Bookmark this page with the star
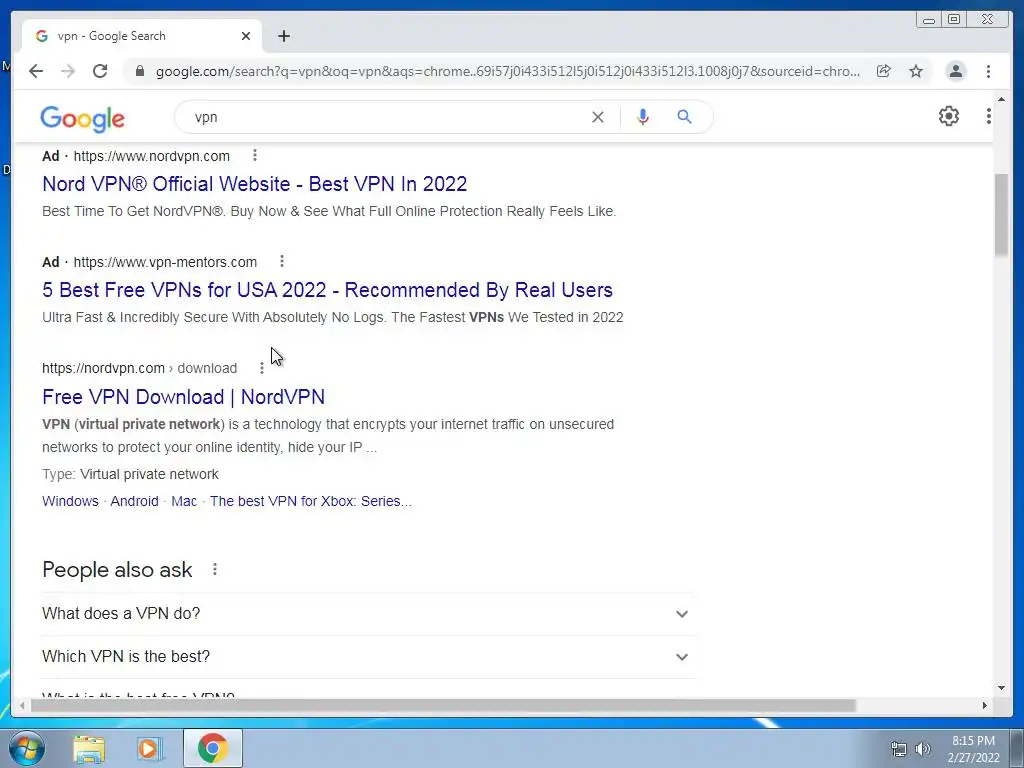This screenshot has width=1024, height=768. pyautogui.click(x=916, y=71)
